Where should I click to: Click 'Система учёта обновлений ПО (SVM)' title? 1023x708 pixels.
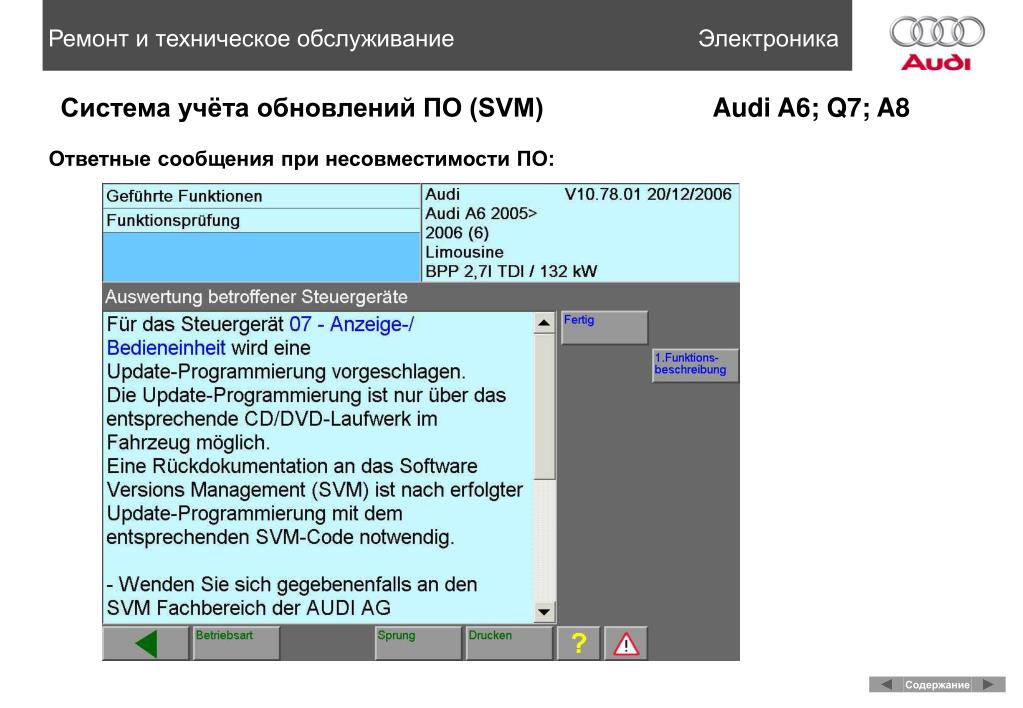click(x=302, y=108)
